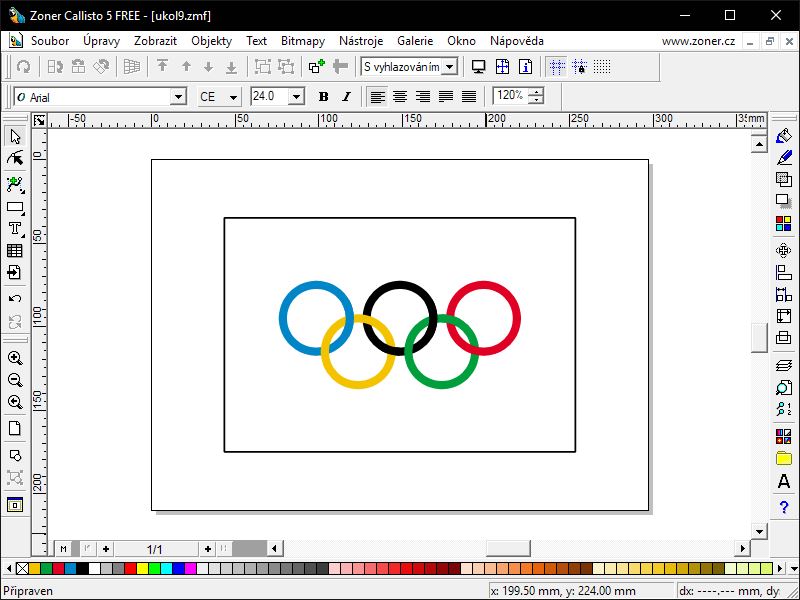Click the monitor display icon
This screenshot has height=600, width=800.
pos(479,66)
